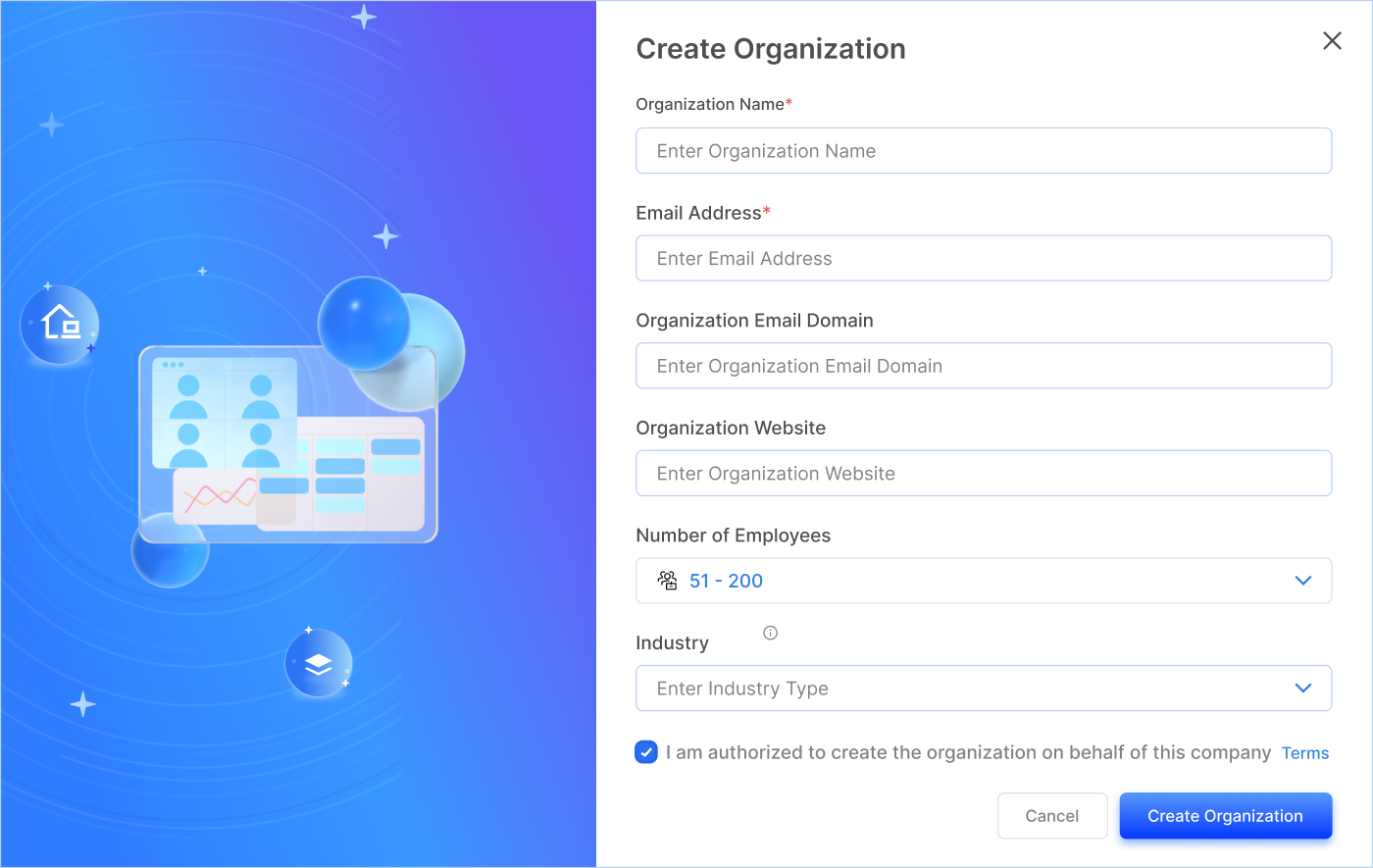Click the line chart illustration
This screenshot has height=868, width=1373.
[218, 494]
